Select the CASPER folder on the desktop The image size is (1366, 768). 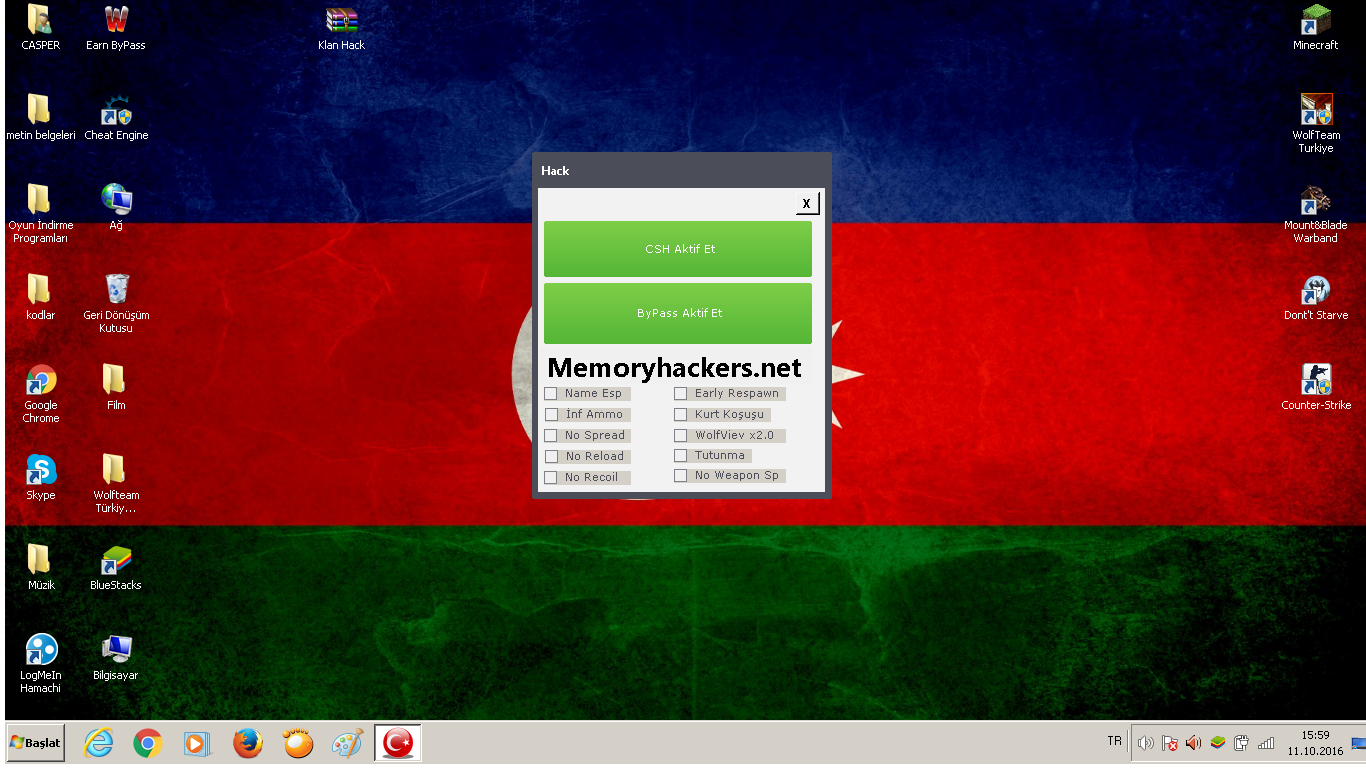point(40,27)
